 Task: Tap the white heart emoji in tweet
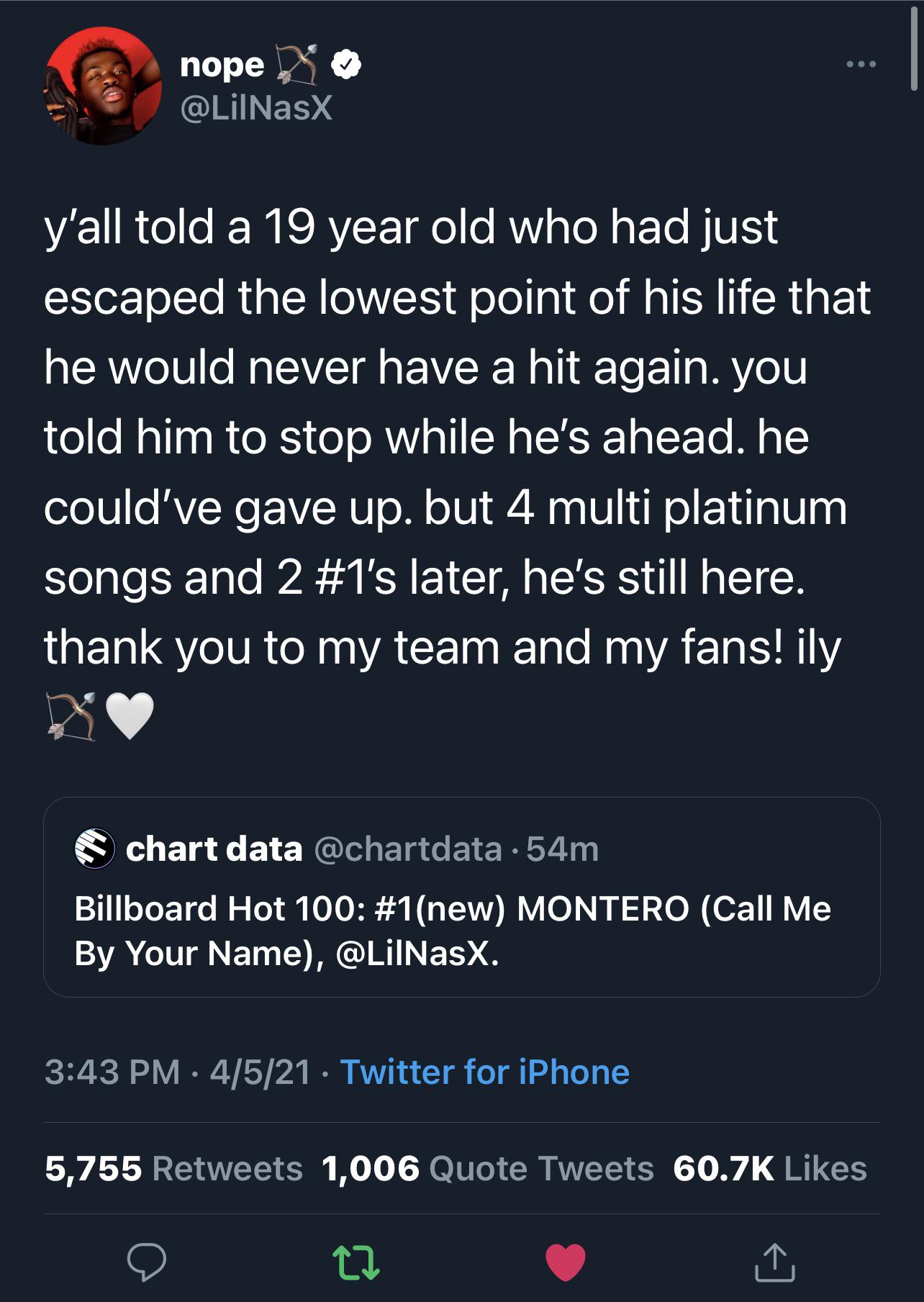point(130,716)
